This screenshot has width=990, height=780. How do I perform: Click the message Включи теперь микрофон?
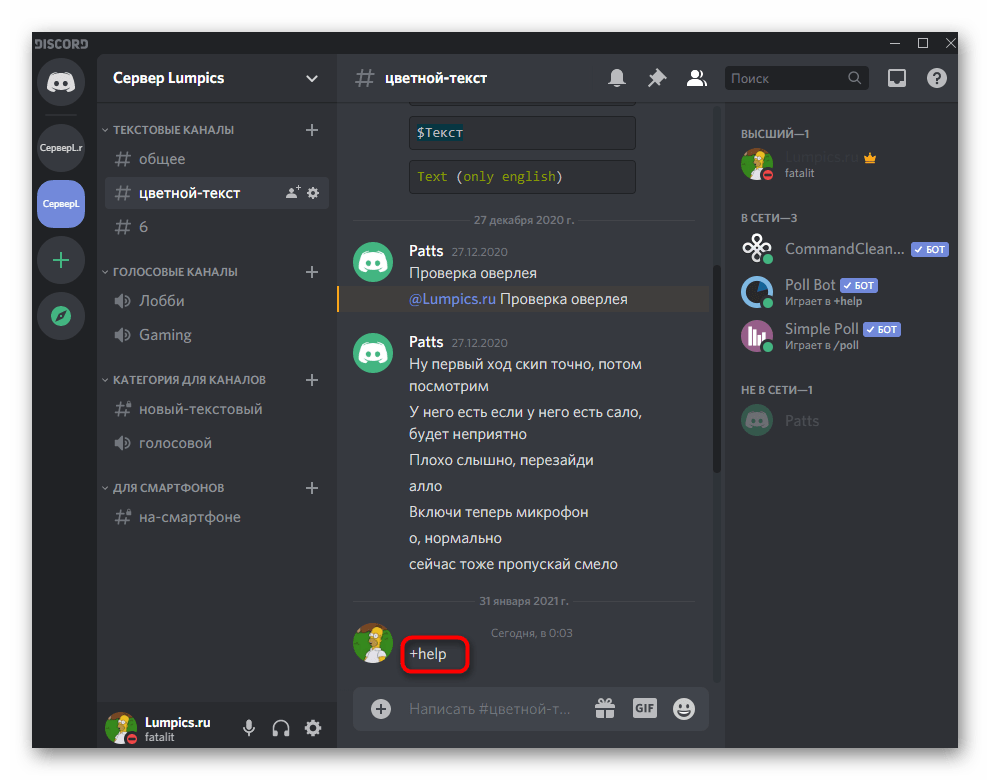(499, 512)
